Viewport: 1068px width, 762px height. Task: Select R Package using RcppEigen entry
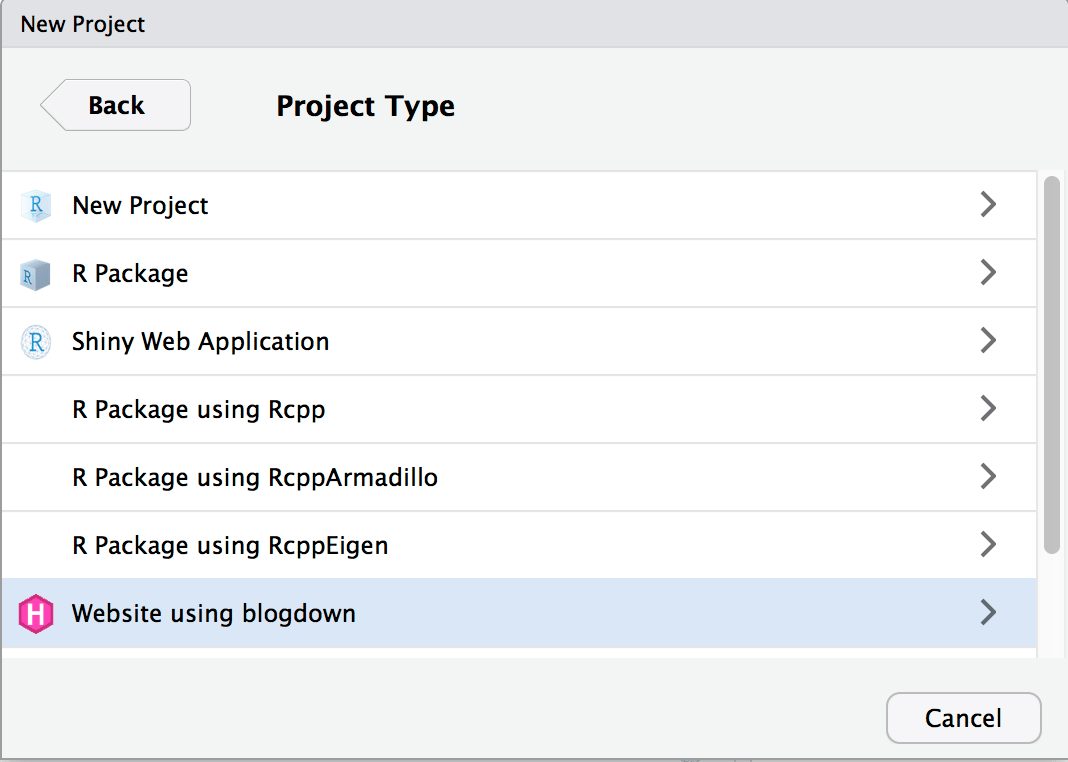[230, 546]
